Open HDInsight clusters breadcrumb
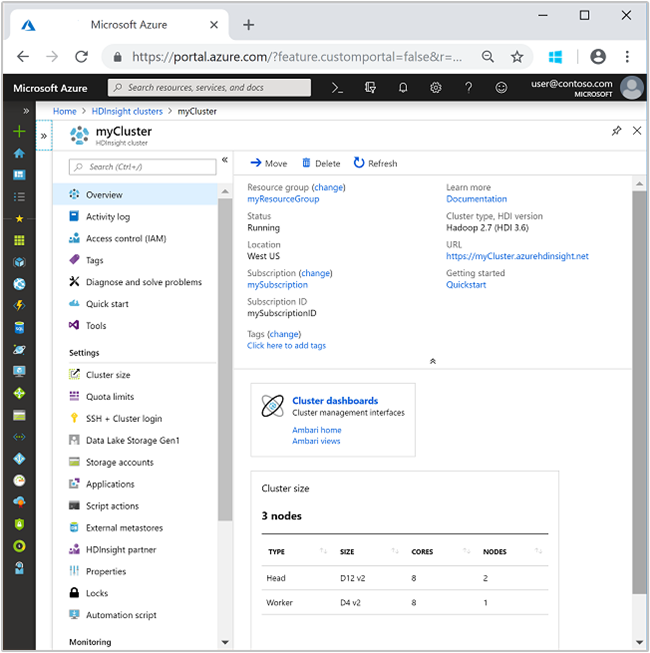This screenshot has height=653, width=650. [126, 111]
